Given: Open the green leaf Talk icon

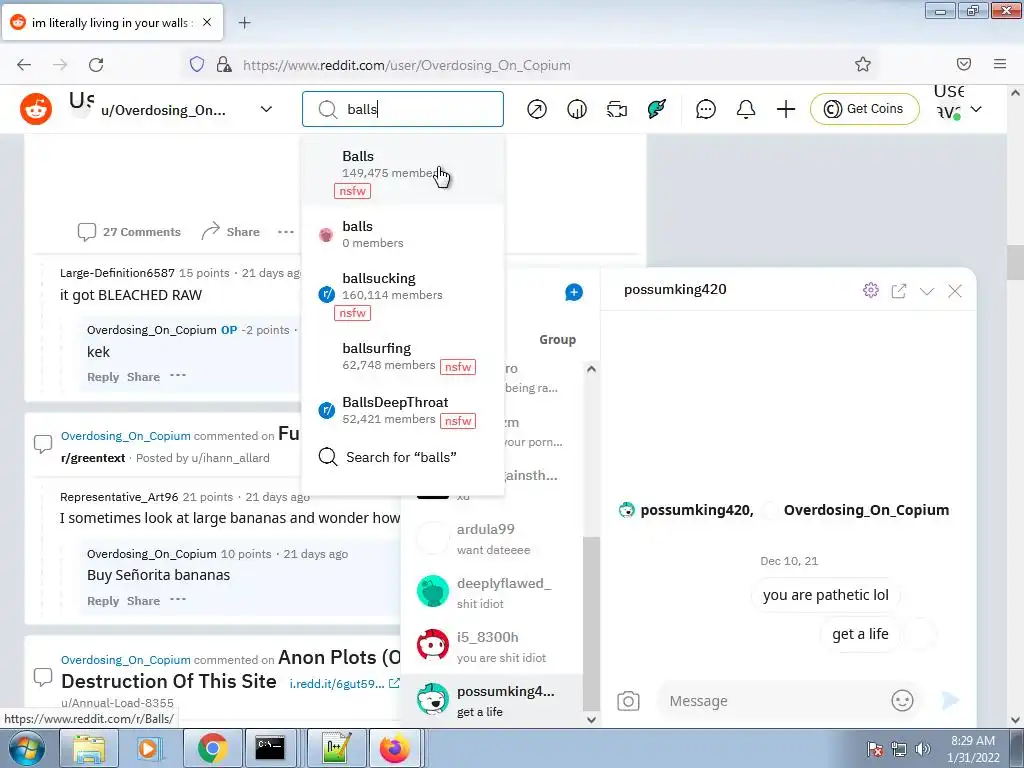Looking at the screenshot, I should click(x=656, y=109).
